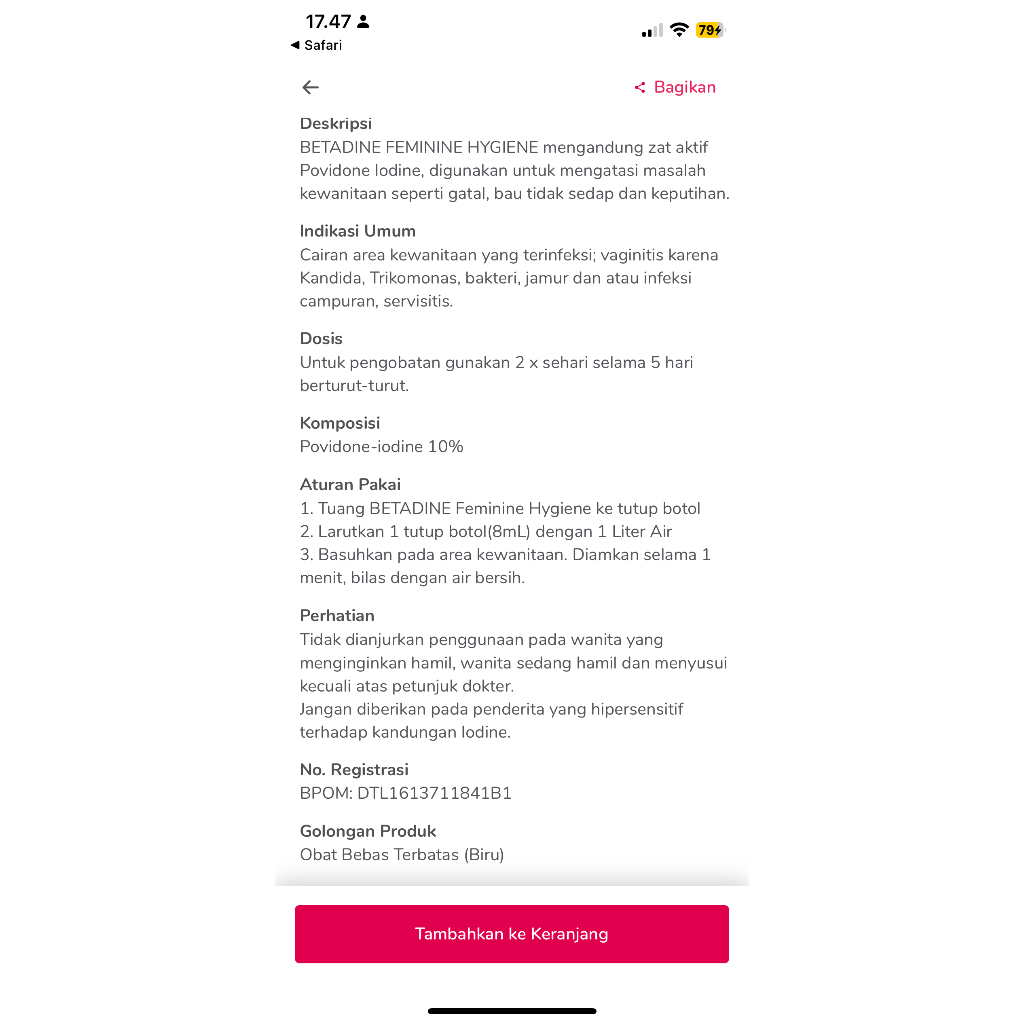The width and height of the screenshot is (1024, 1024).
Task: Tap the Komposisi section heading
Action: point(340,423)
